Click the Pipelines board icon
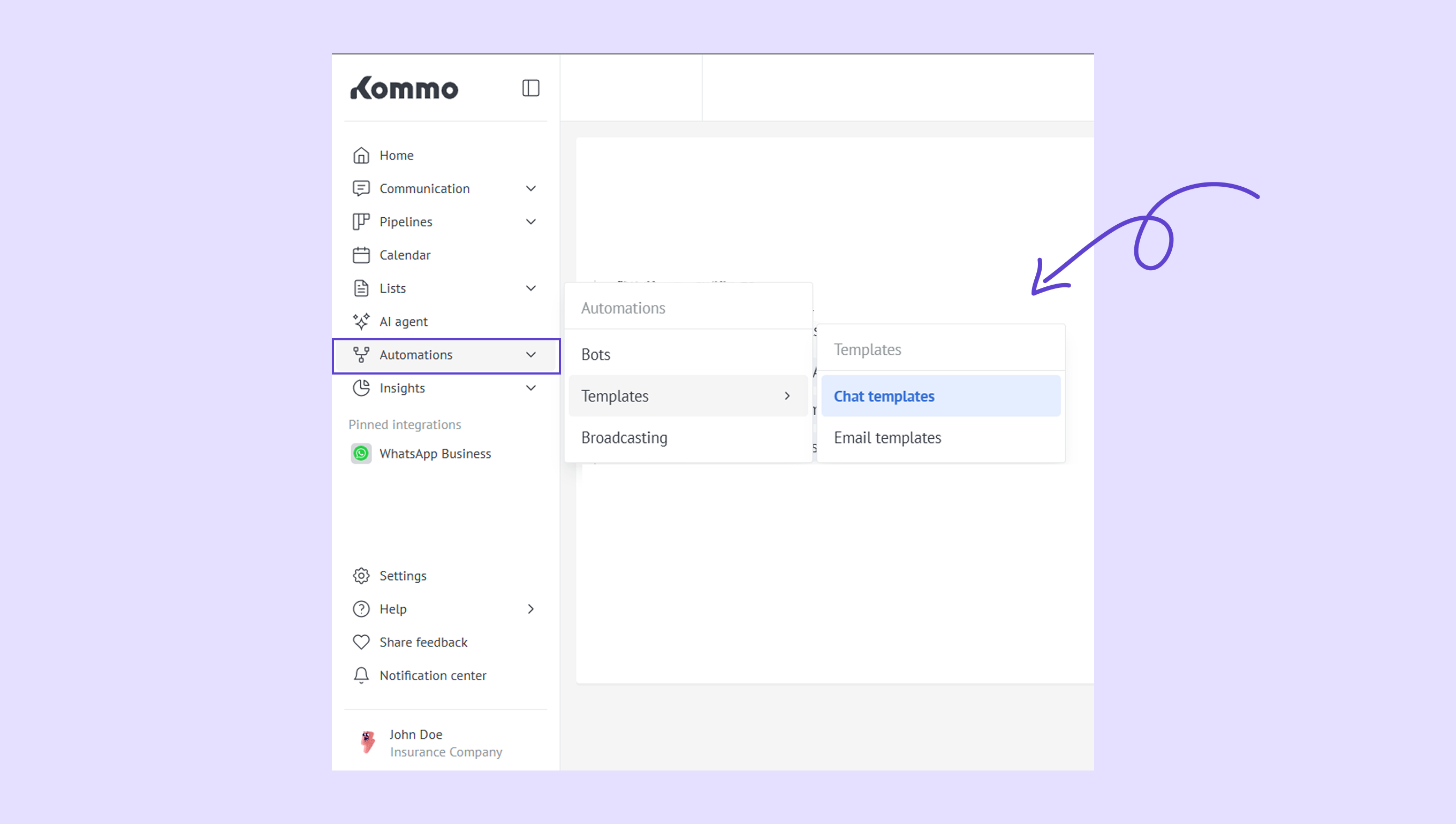Image resolution: width=1456 pixels, height=824 pixels. point(361,222)
